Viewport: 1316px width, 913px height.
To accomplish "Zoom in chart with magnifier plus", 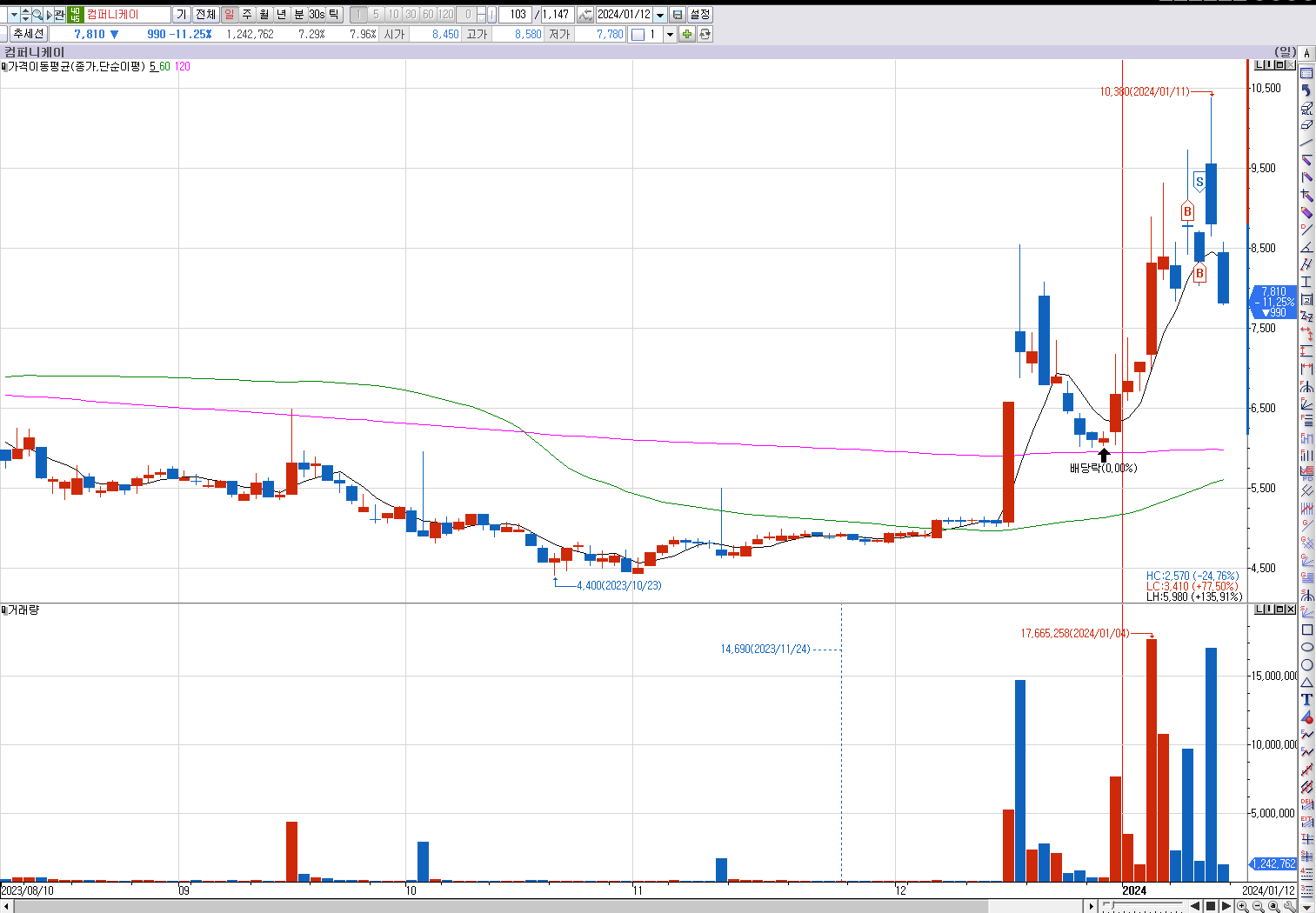I will (1242, 906).
